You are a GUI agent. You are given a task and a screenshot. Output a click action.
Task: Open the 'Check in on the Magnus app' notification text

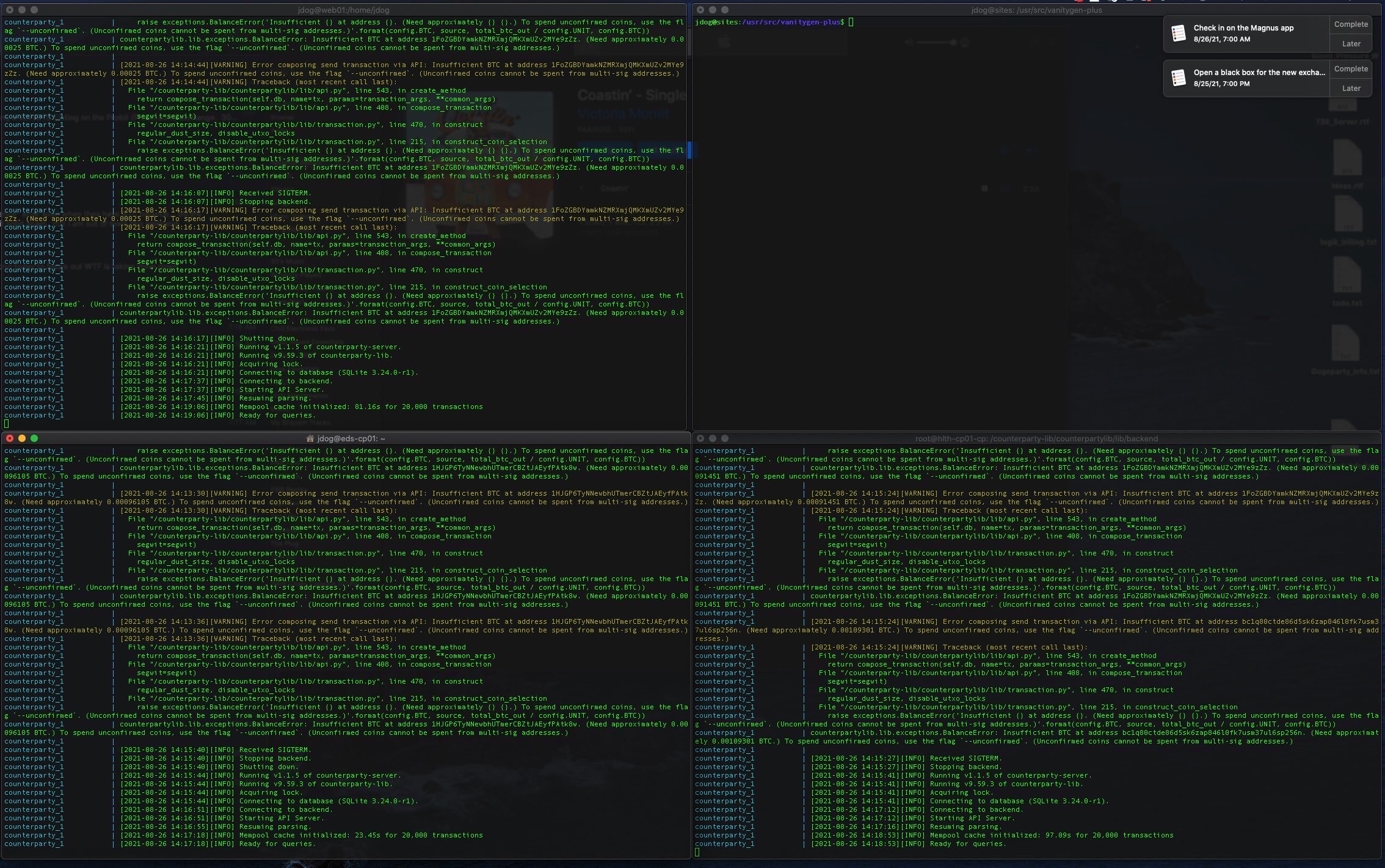click(1243, 28)
